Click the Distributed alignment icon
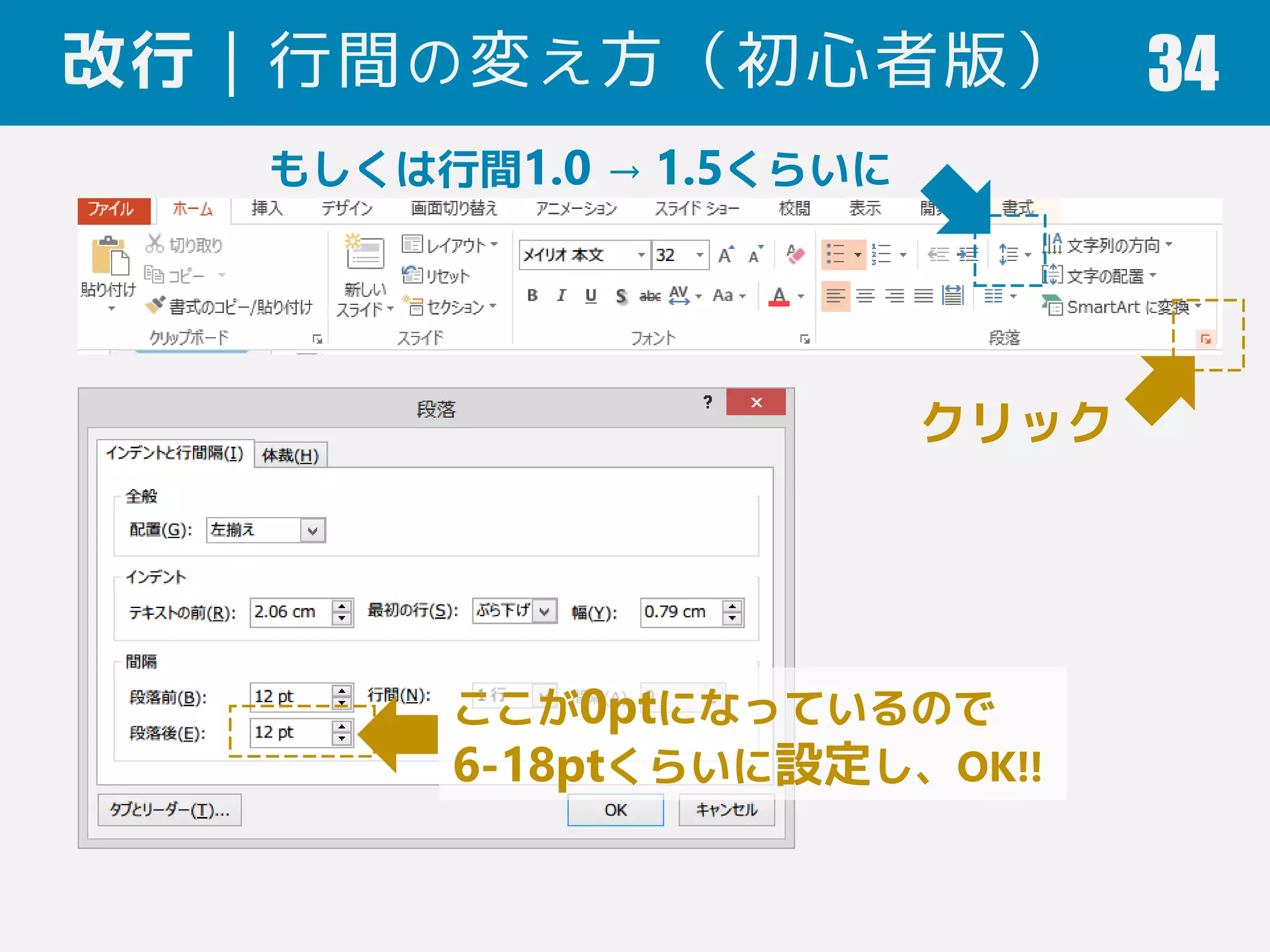This screenshot has width=1270, height=952. pyautogui.click(x=952, y=296)
